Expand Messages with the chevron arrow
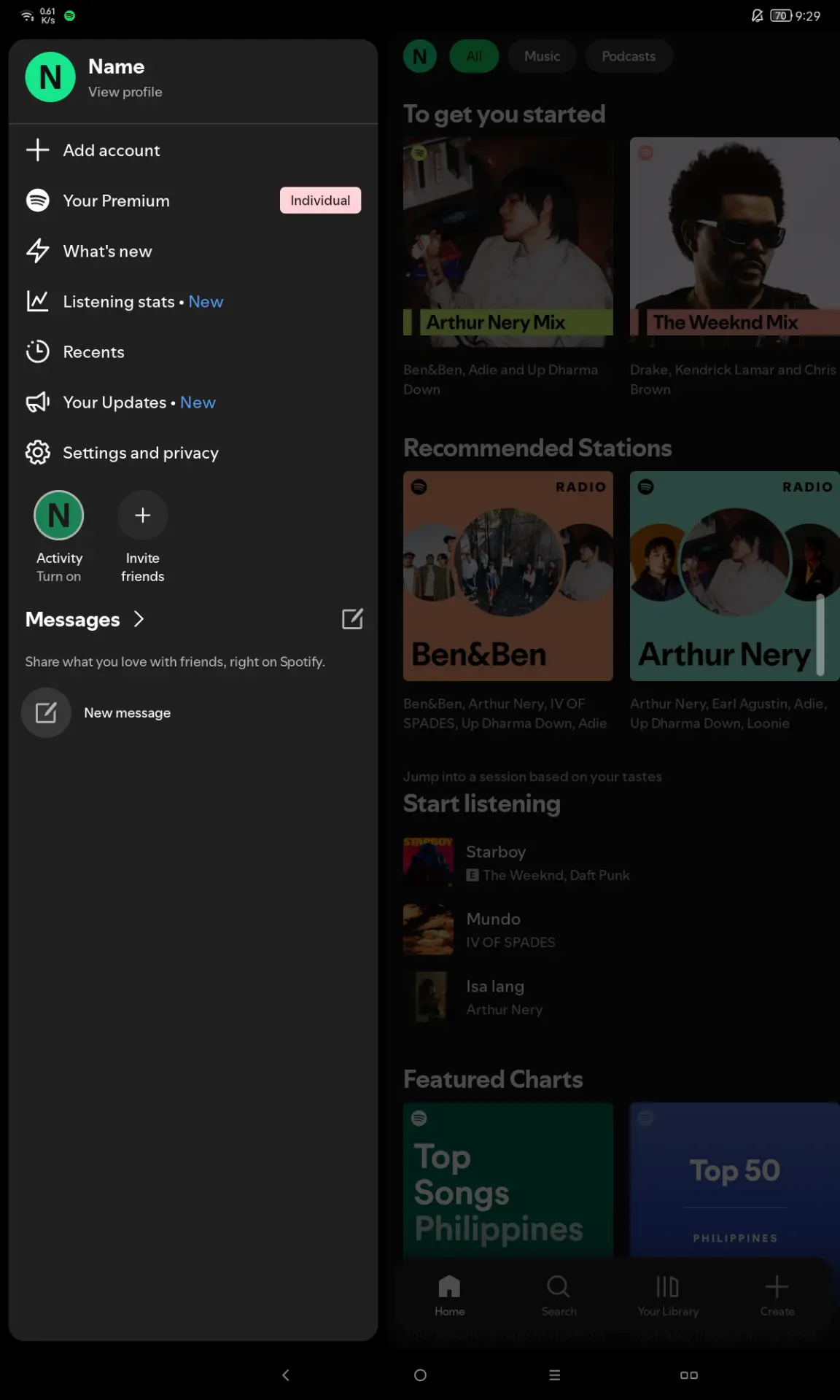The width and height of the screenshot is (840, 1400). pos(139,619)
